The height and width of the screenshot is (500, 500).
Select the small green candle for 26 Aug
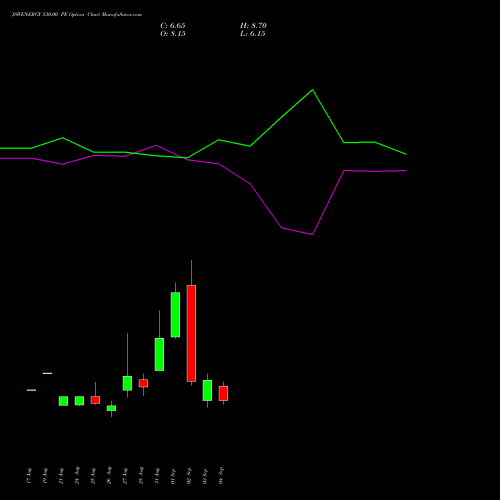pos(111,408)
